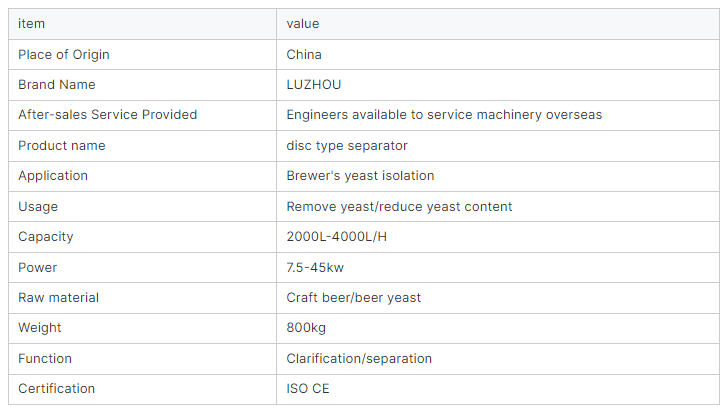The height and width of the screenshot is (413, 723).
Task: Click 'Engineers available to service machinery overseas' text
Action: pos(444,115)
